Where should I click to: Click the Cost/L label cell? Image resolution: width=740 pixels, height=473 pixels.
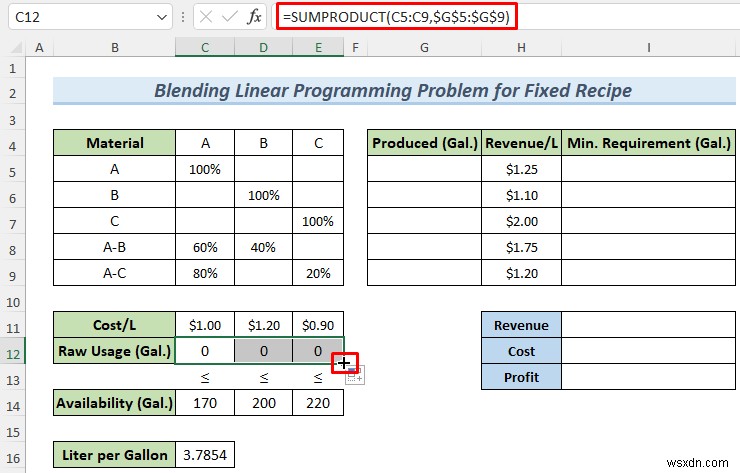(115, 325)
